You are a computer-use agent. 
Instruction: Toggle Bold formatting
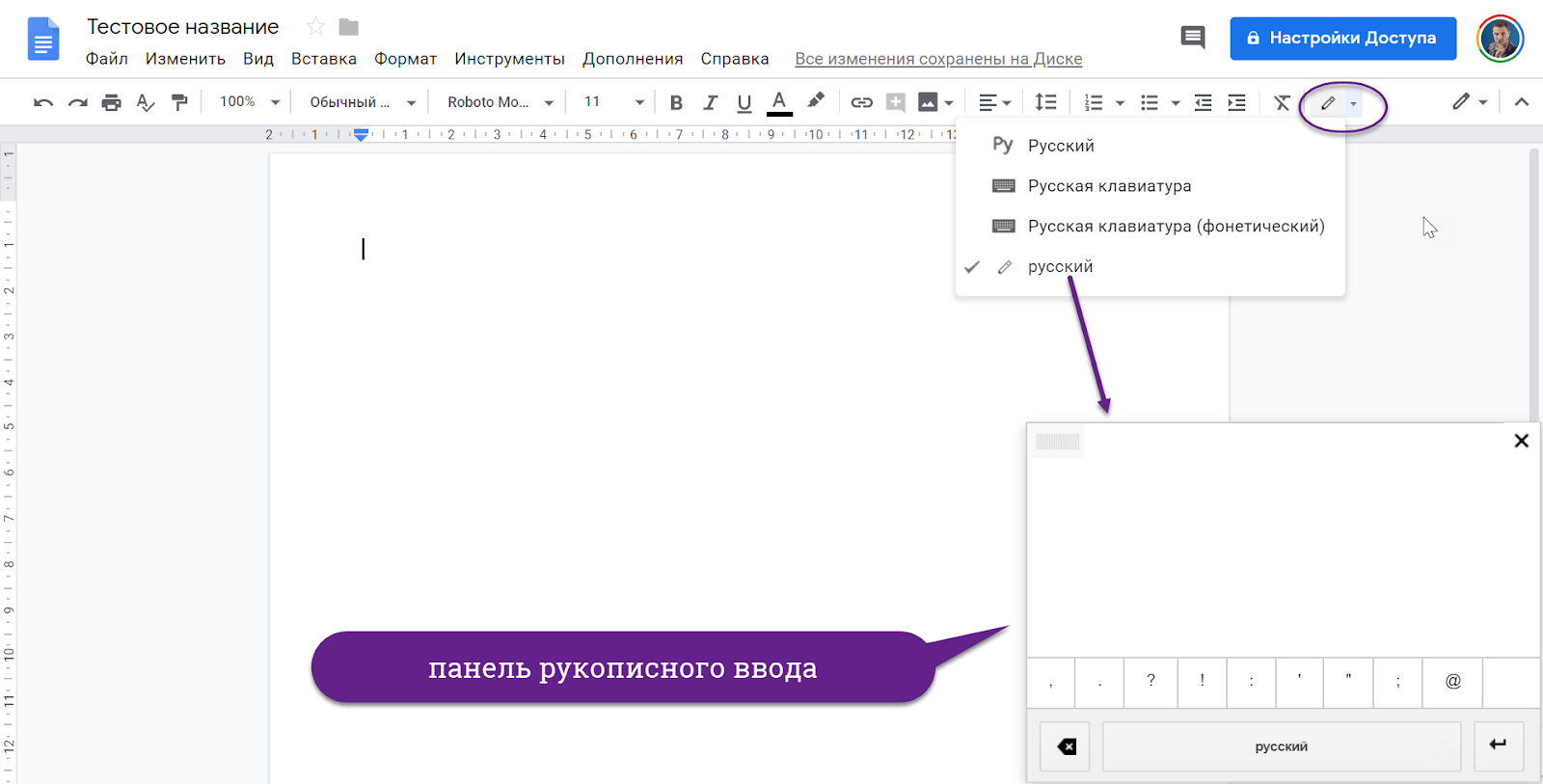[x=676, y=102]
